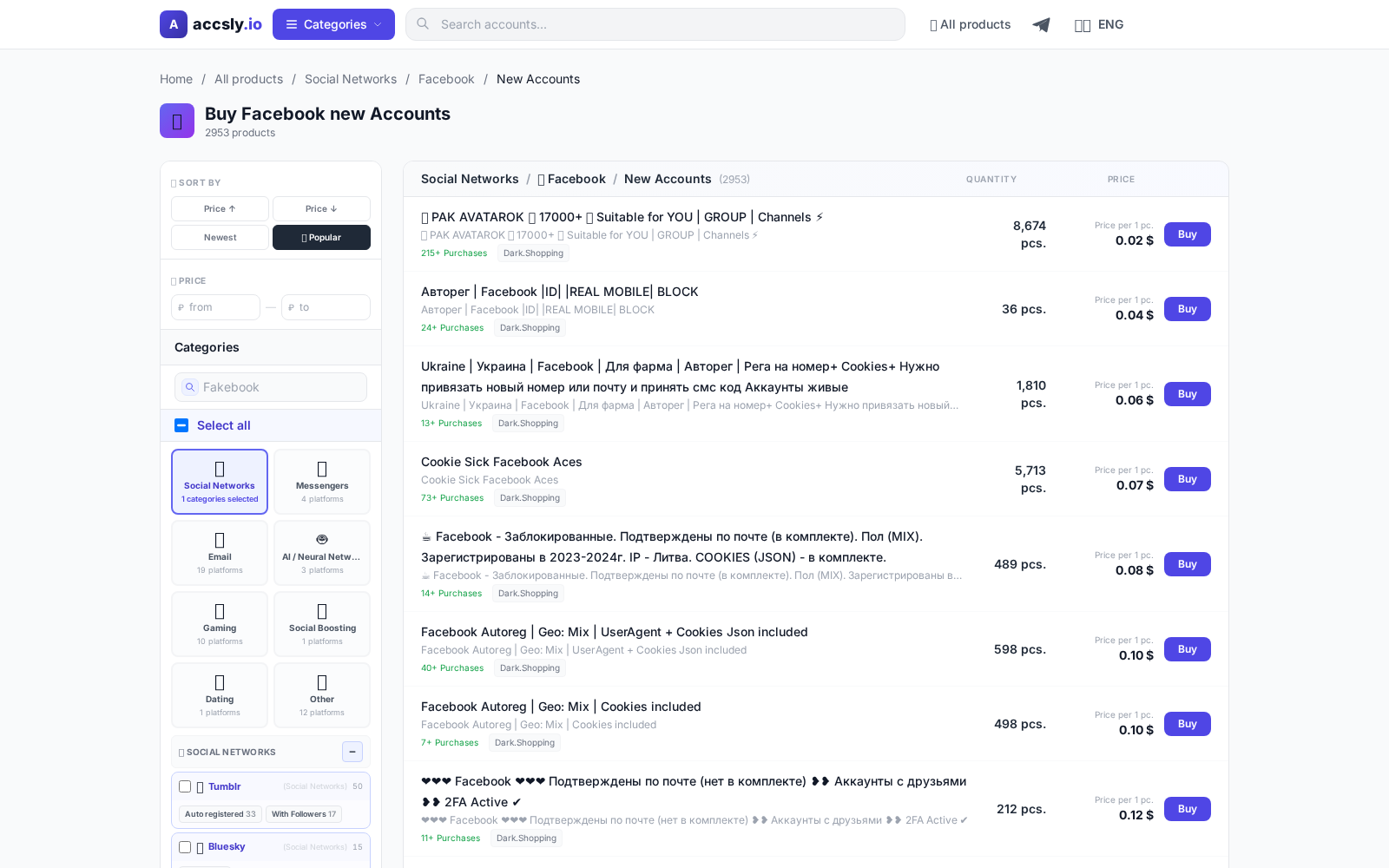Open the ENG language selector

(x=1099, y=24)
